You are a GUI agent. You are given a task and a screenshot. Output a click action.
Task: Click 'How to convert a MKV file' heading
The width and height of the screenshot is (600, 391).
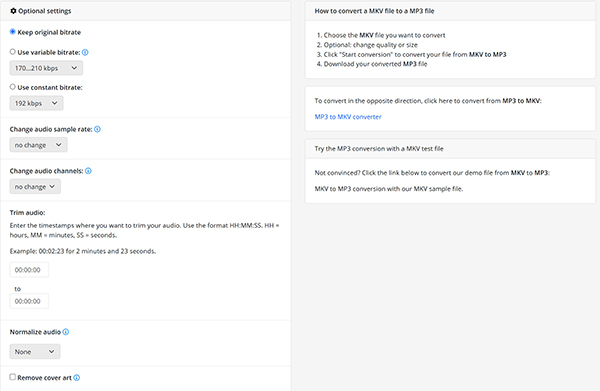tap(374, 11)
